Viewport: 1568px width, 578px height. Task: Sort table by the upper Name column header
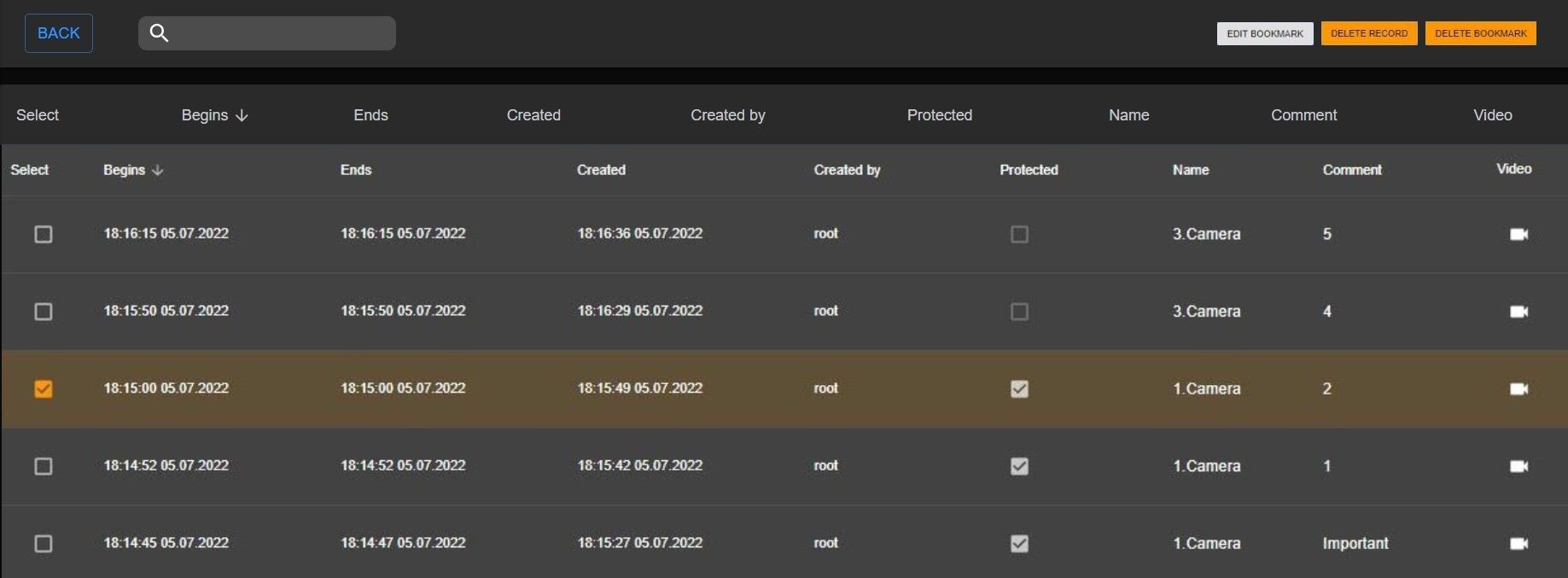[1128, 115]
